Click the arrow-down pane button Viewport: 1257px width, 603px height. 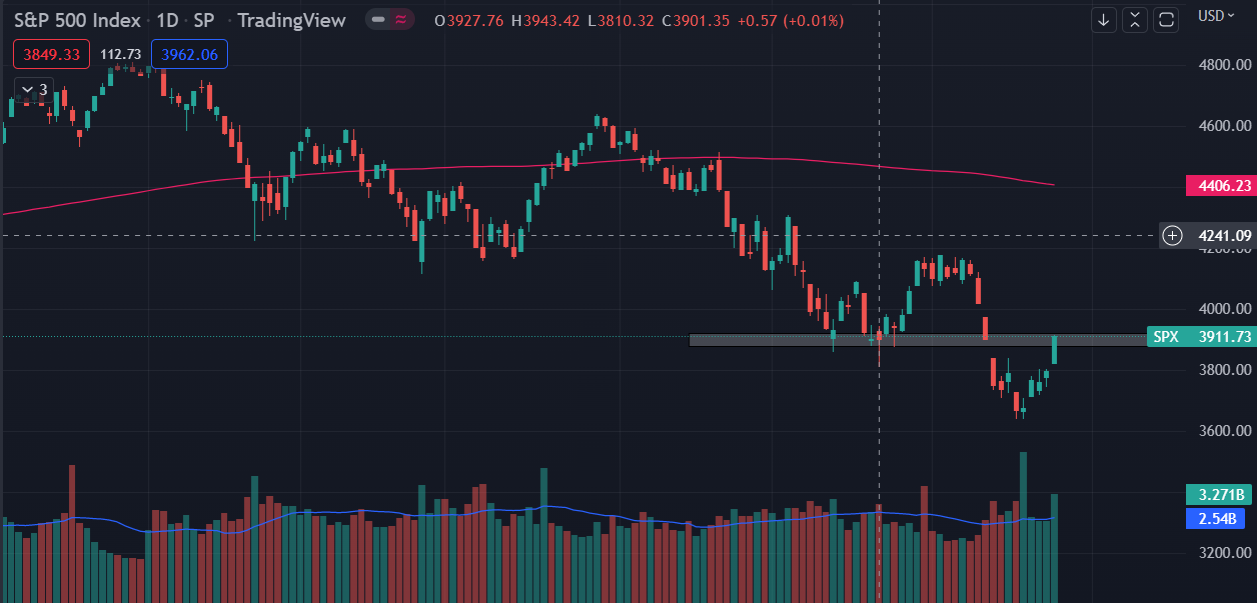pyautogui.click(x=1104, y=20)
